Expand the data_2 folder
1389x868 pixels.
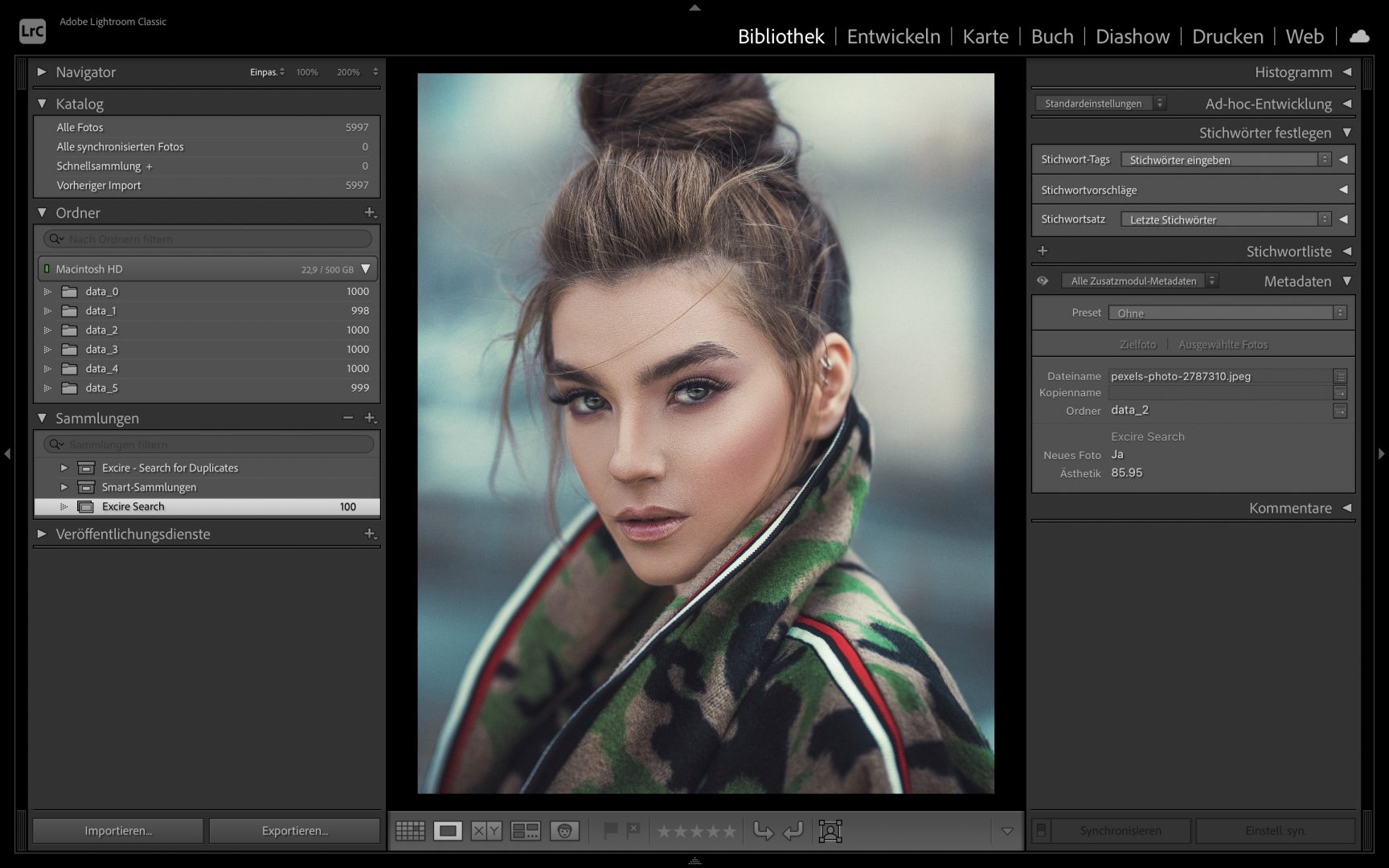(47, 330)
